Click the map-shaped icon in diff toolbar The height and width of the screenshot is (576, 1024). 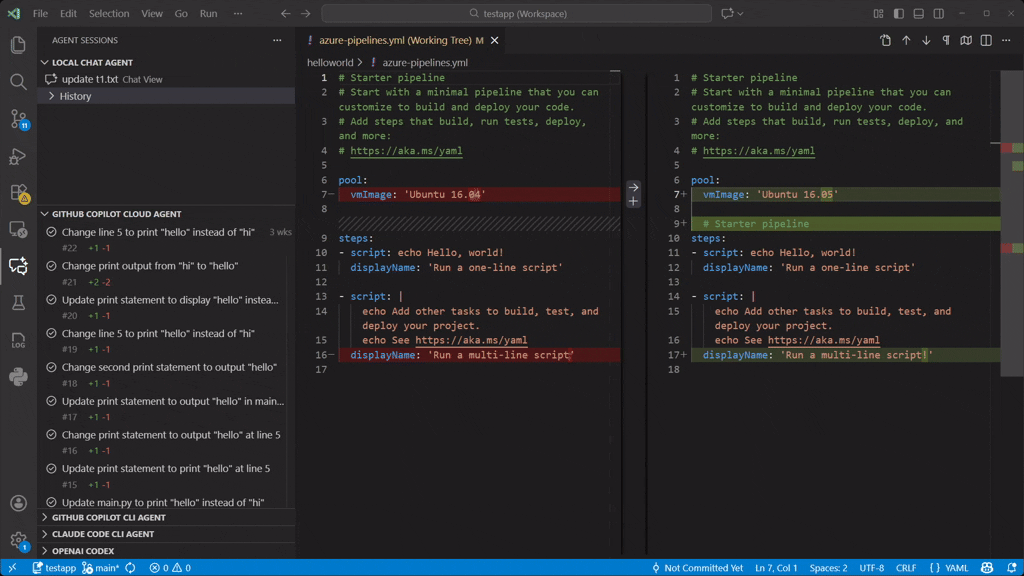[966, 40]
